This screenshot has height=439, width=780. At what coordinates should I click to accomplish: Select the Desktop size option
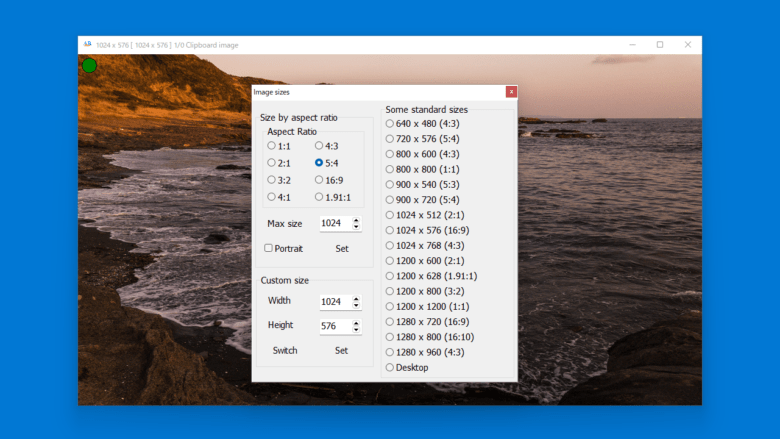click(x=407, y=367)
